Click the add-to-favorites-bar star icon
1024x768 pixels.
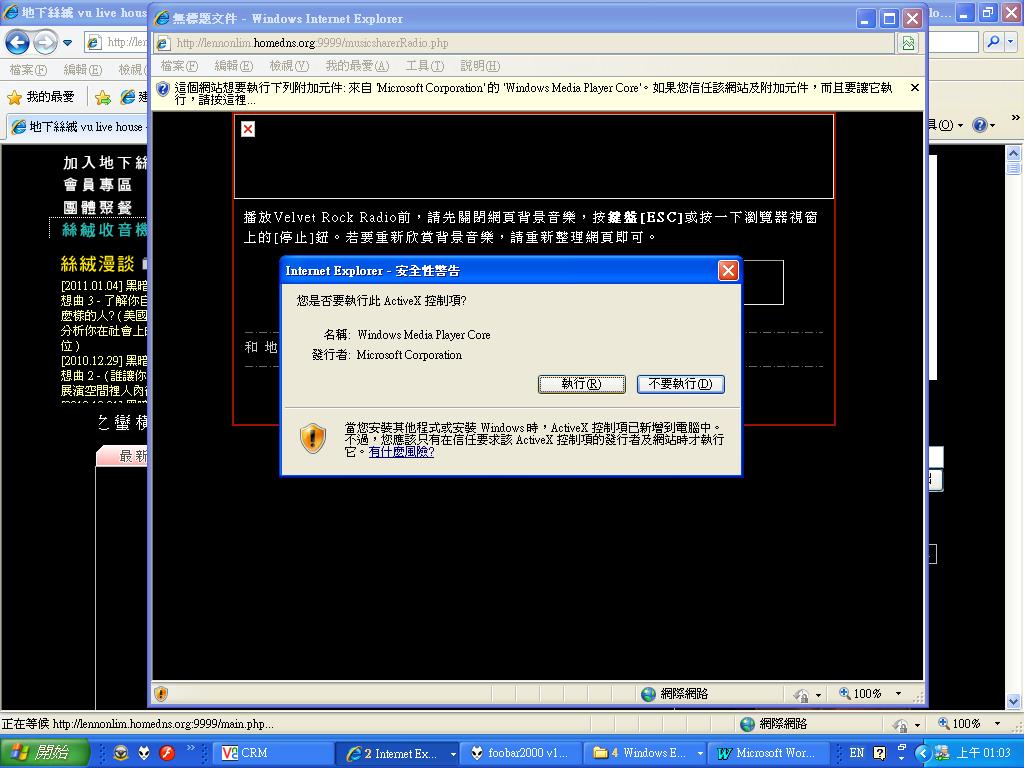pos(103,98)
